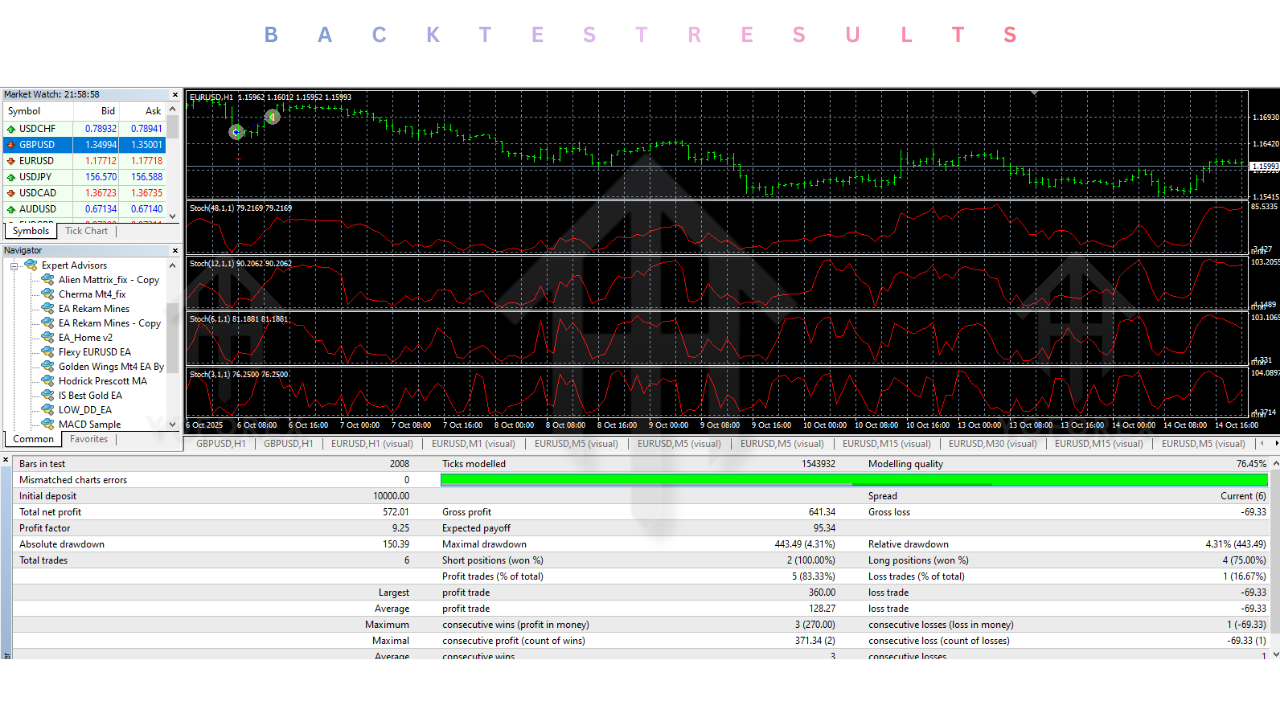Image resolution: width=1280 pixels, height=720 pixels.
Task: Click the Flexy EURUSD EA icon
Action: pos(46,352)
